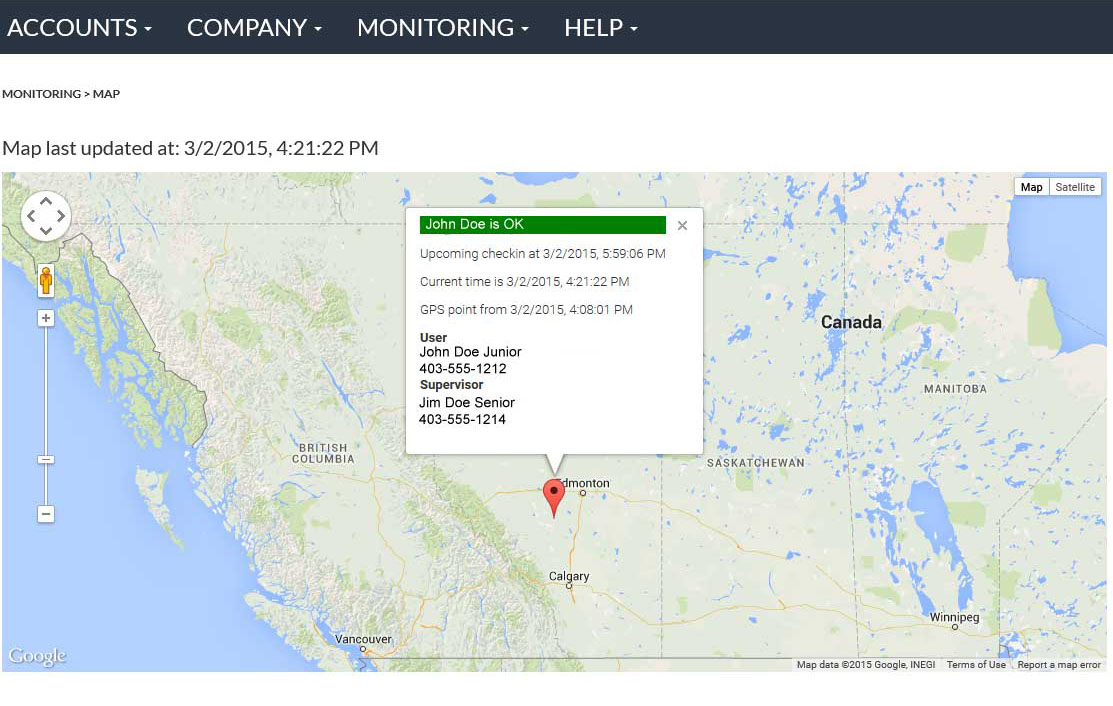Click the Terms of Use link
Image resolution: width=1113 pixels, height=706 pixels.
point(976,665)
